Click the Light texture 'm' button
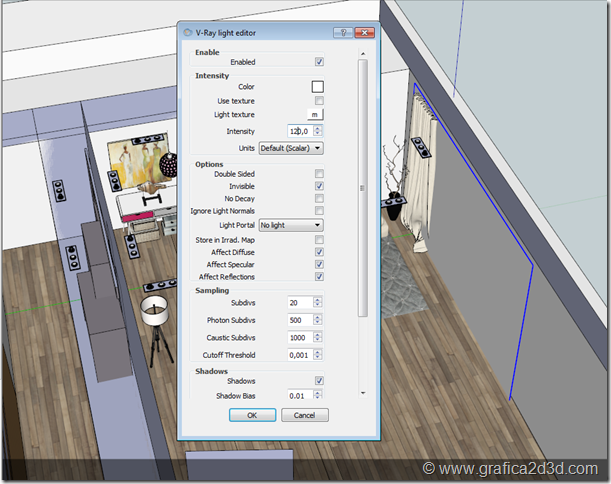This screenshot has height=484, width=611. tap(315, 115)
